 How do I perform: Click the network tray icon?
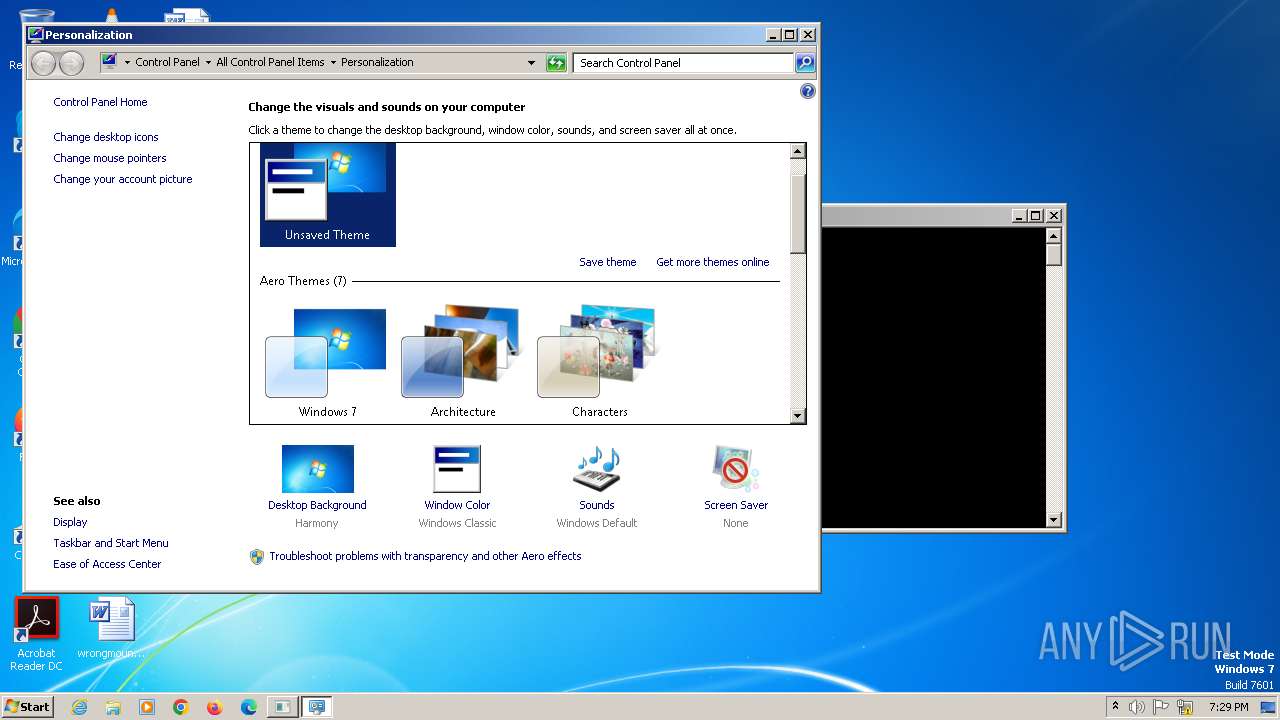point(1184,707)
